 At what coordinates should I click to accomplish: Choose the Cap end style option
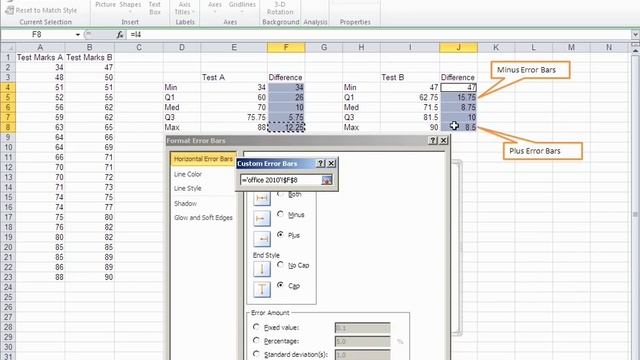(x=280, y=285)
